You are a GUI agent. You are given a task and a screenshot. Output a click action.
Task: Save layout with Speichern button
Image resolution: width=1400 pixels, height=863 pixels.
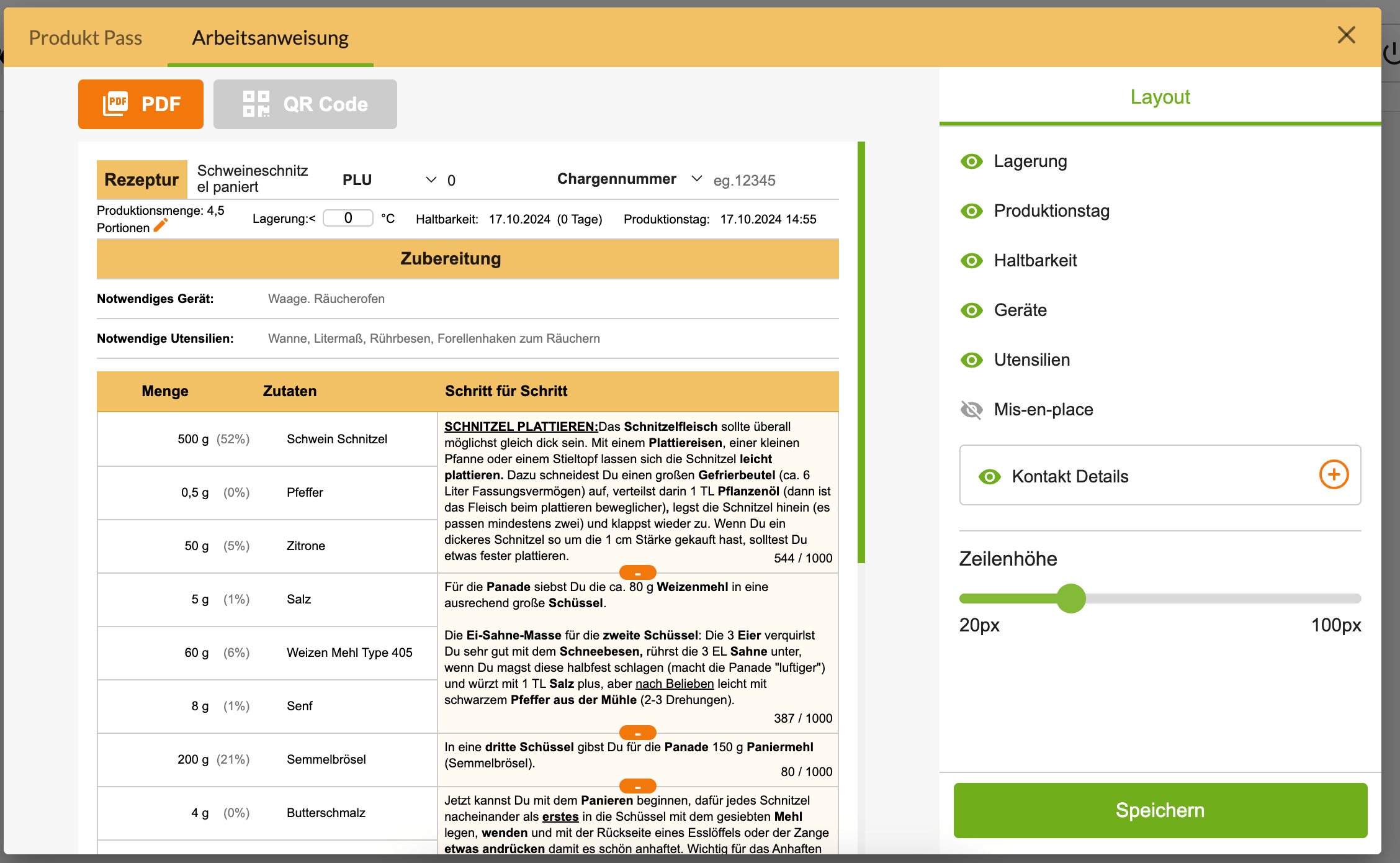(x=1160, y=810)
